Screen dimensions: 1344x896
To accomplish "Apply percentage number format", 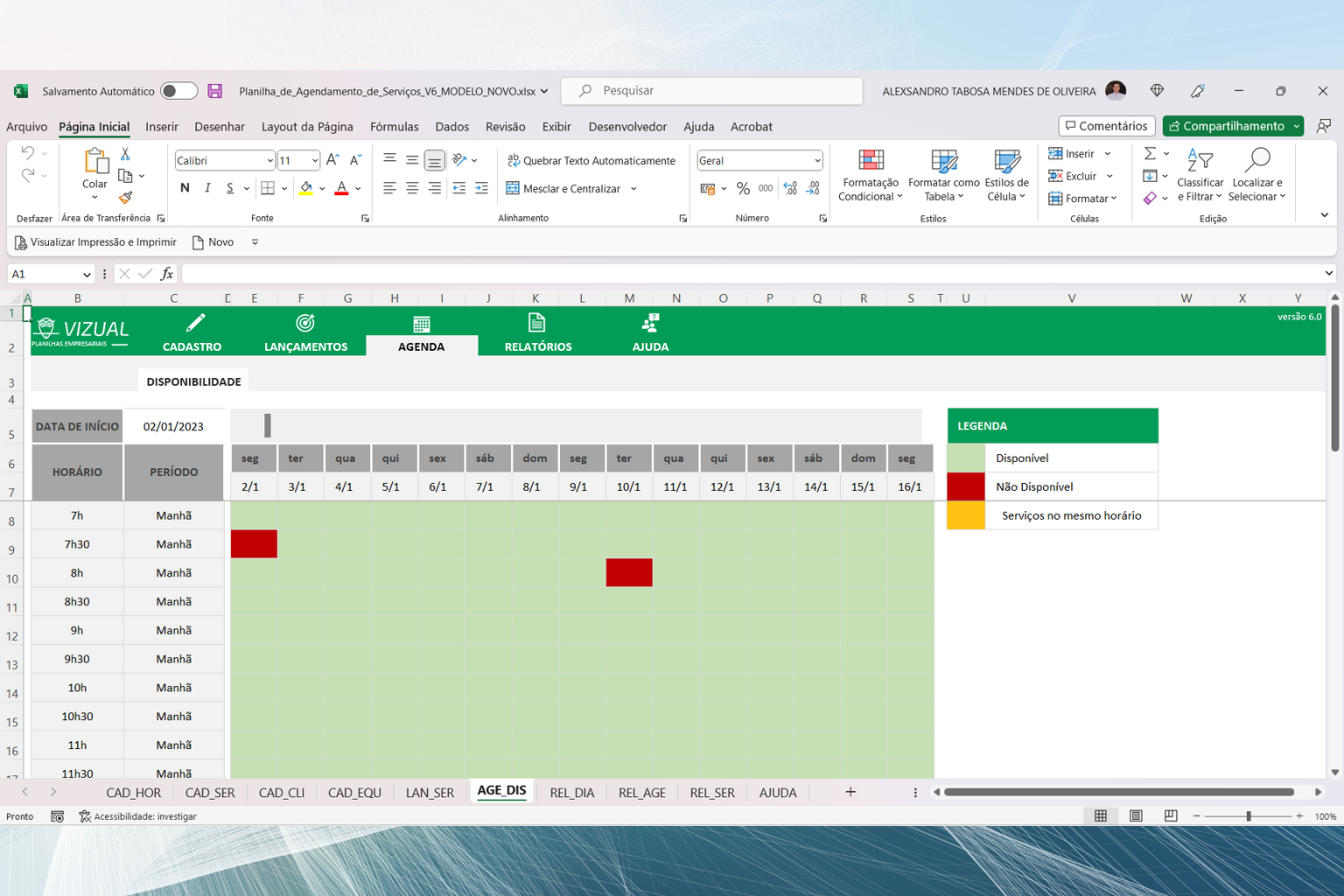I will (744, 188).
